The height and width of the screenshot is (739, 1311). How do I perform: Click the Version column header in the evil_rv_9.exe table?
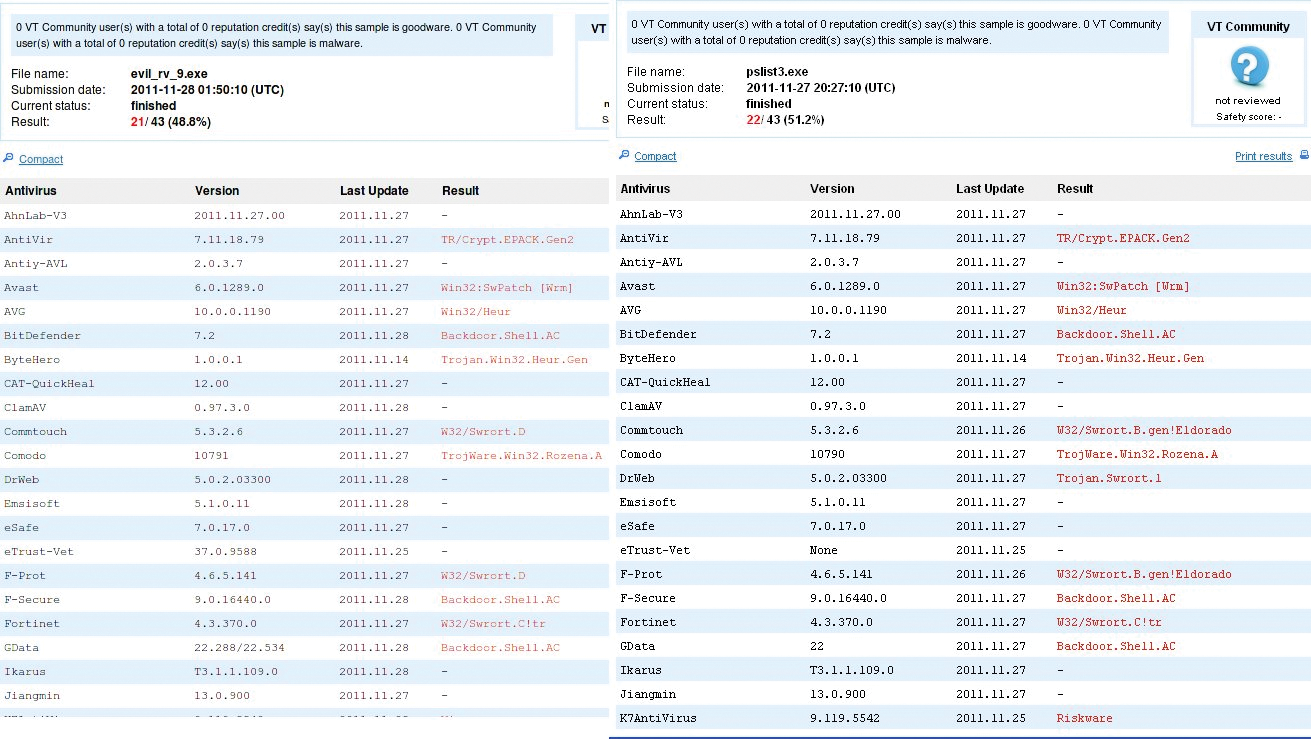click(x=216, y=190)
